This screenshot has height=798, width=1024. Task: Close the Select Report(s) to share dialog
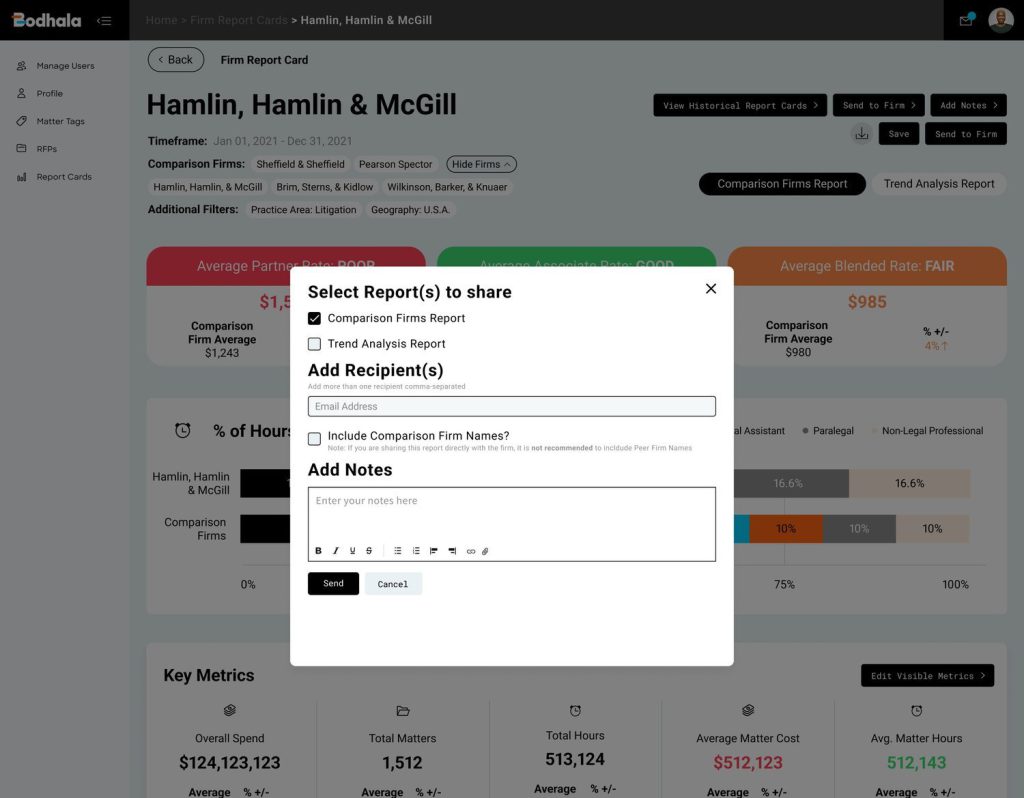click(x=711, y=289)
